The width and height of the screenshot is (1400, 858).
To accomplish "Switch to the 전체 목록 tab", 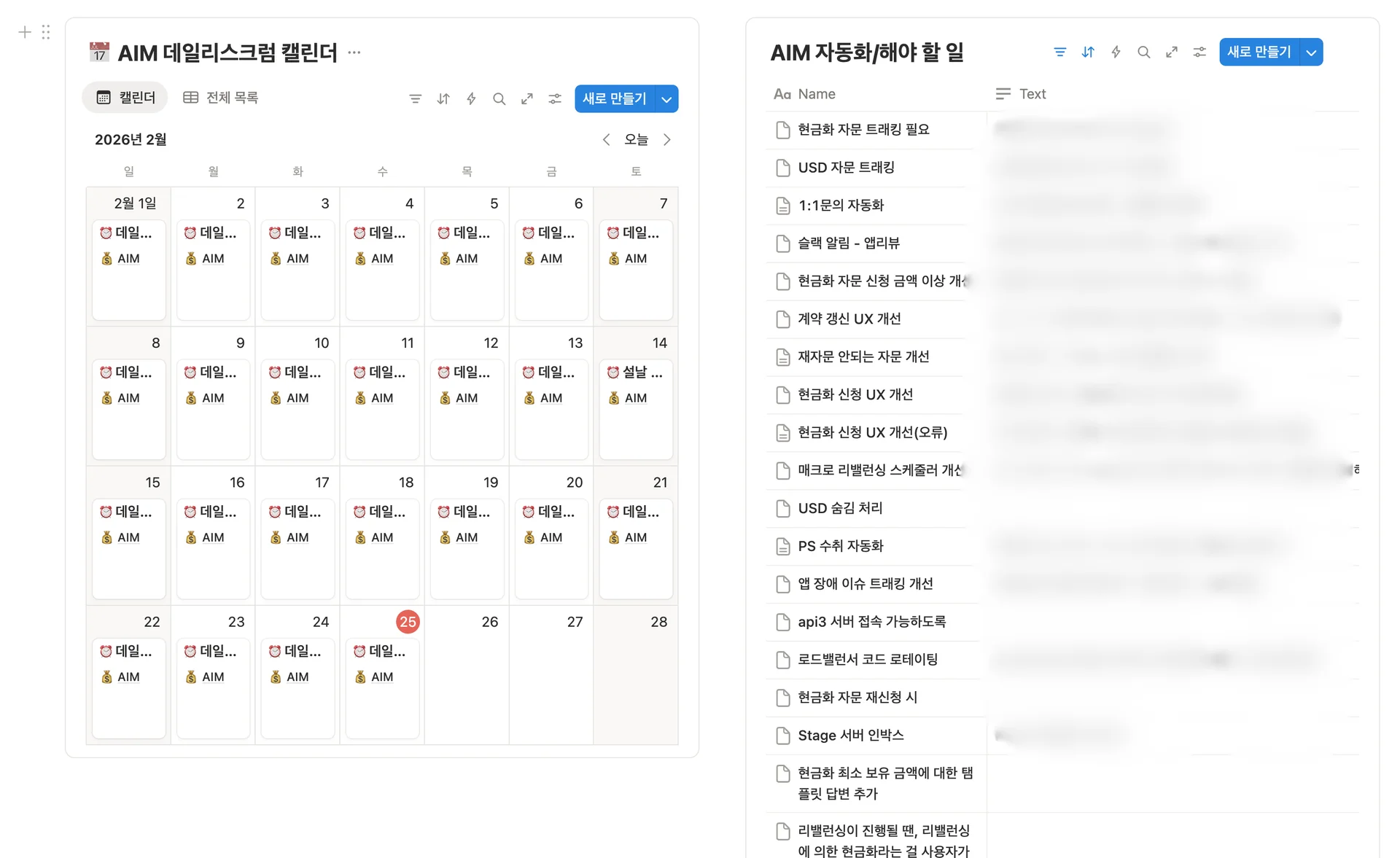I will 221,98.
